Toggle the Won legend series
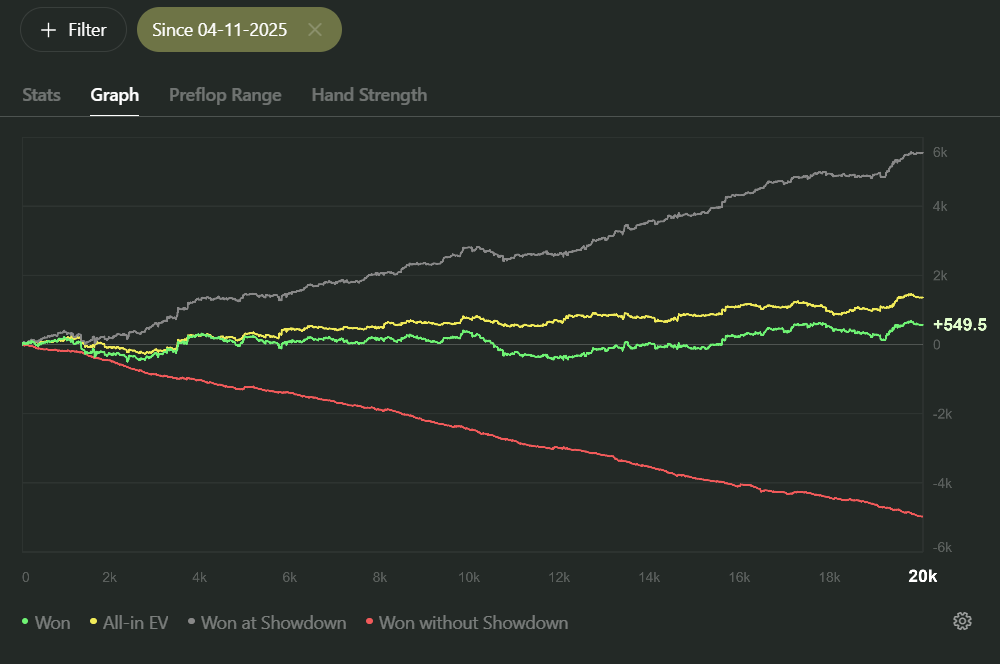This screenshot has width=1000, height=664. [47, 623]
